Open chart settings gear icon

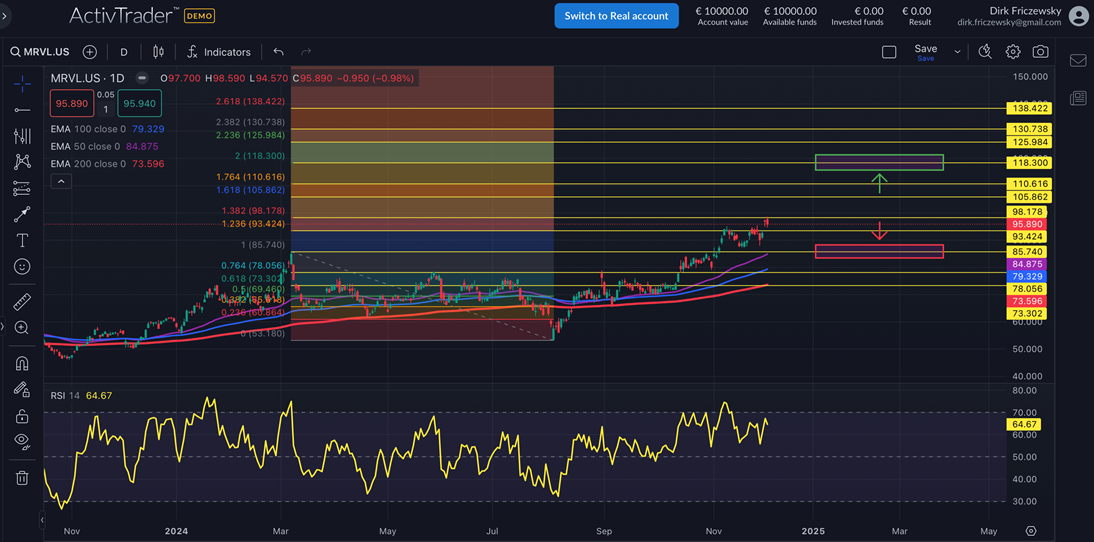[1013, 52]
